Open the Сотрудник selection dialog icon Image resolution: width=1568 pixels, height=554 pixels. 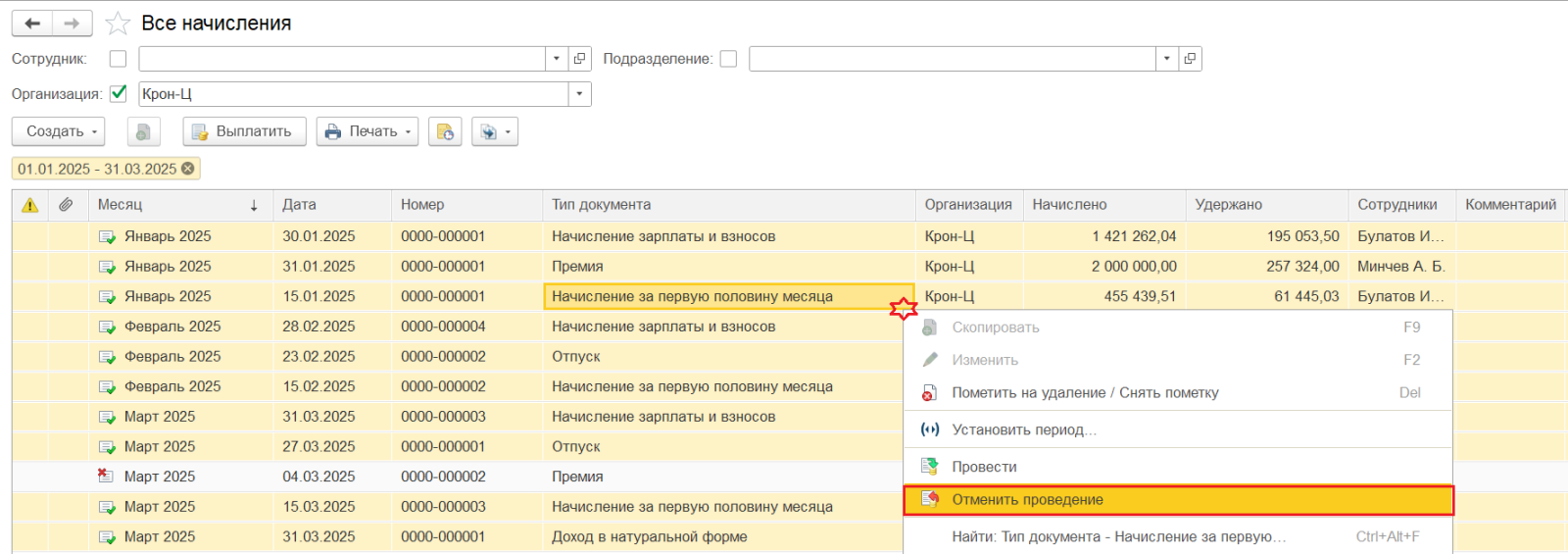coord(580,59)
